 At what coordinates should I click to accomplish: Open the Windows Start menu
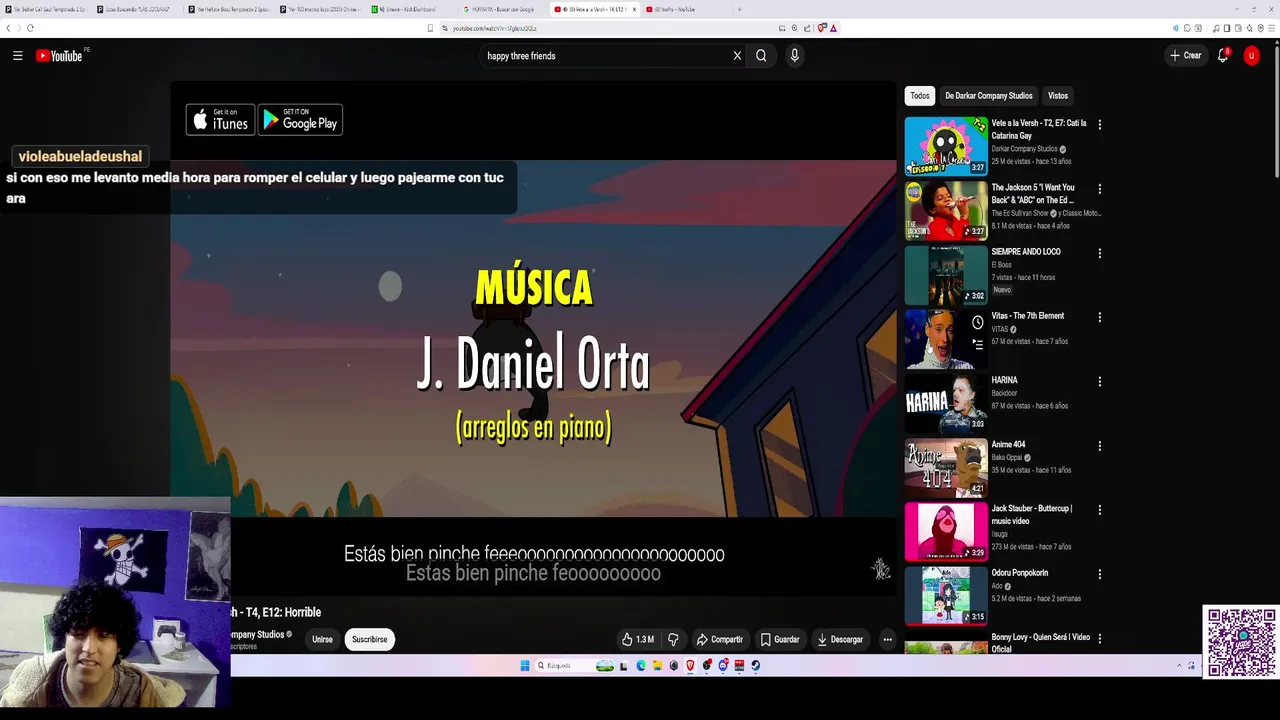(525, 665)
